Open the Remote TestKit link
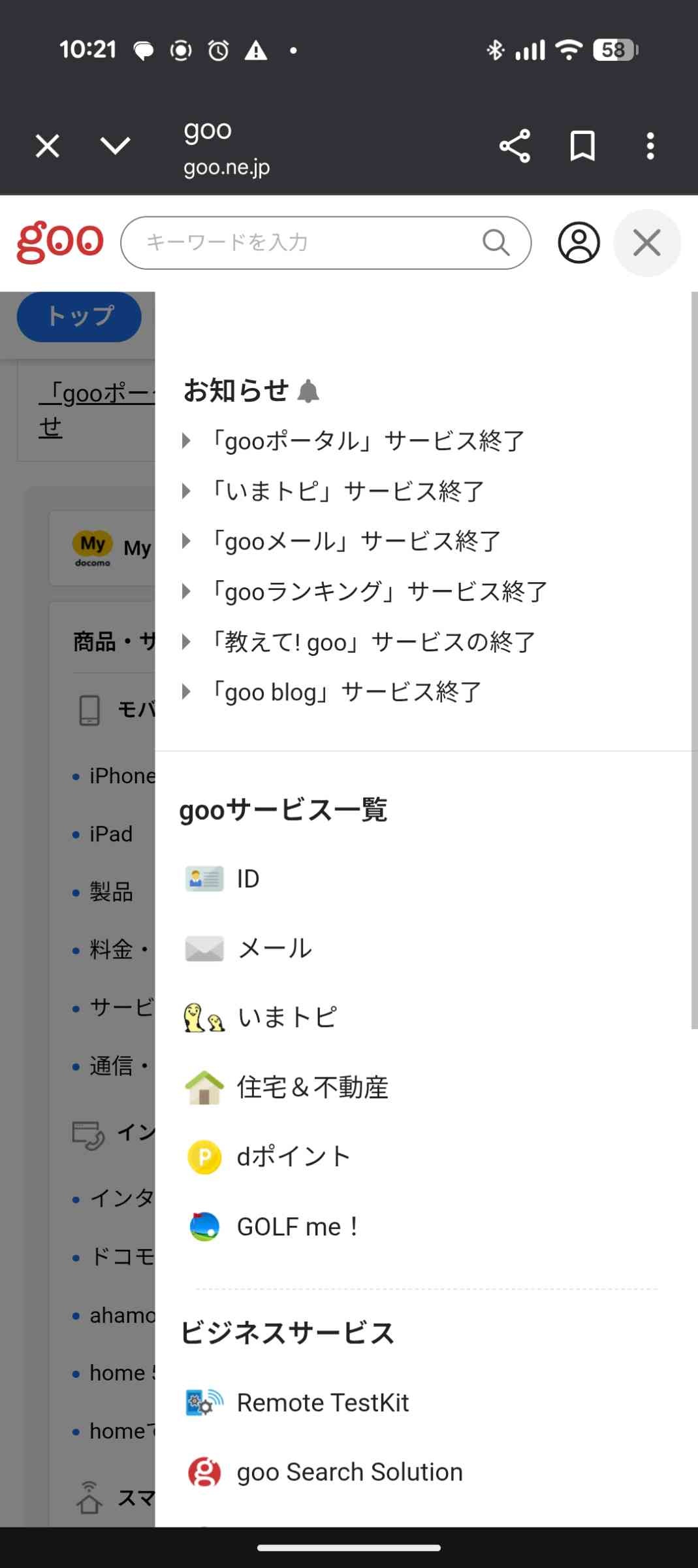 click(323, 1403)
